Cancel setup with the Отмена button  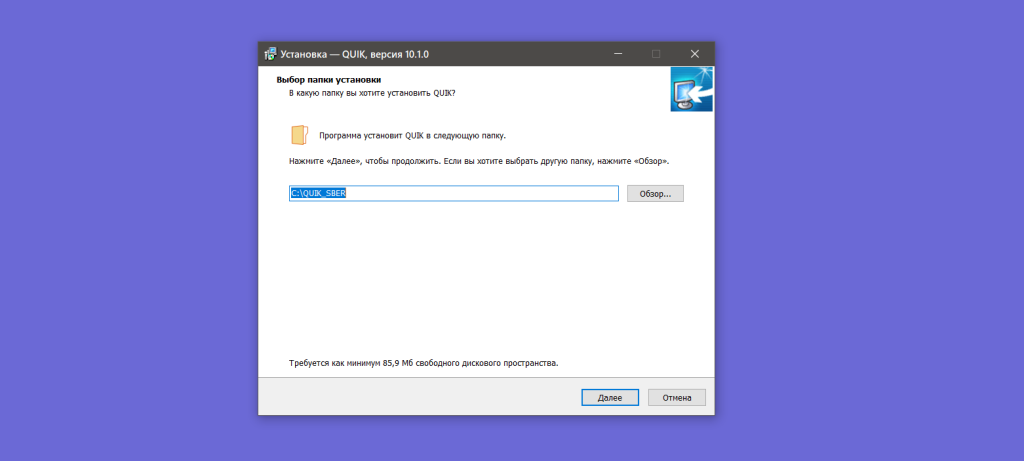tap(677, 398)
